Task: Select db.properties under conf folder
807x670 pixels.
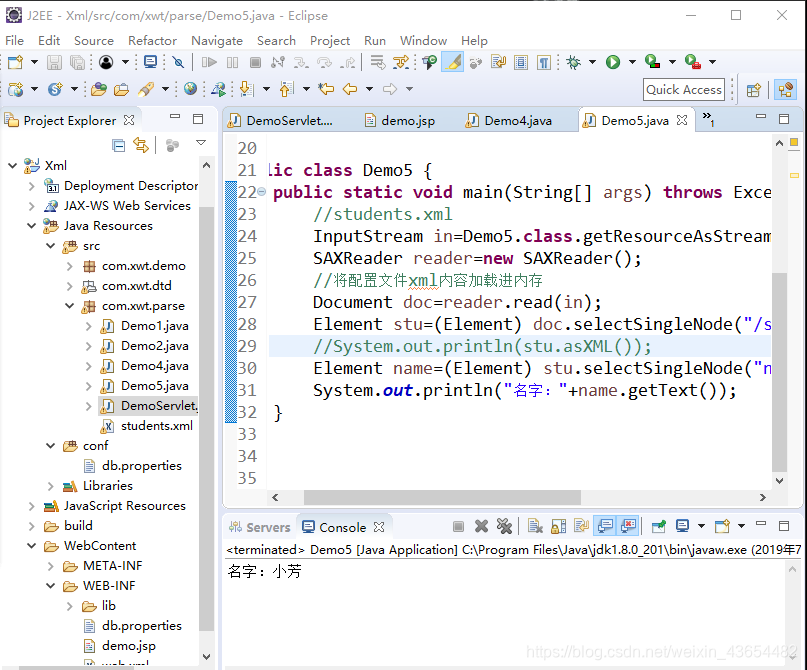Action: [142, 466]
